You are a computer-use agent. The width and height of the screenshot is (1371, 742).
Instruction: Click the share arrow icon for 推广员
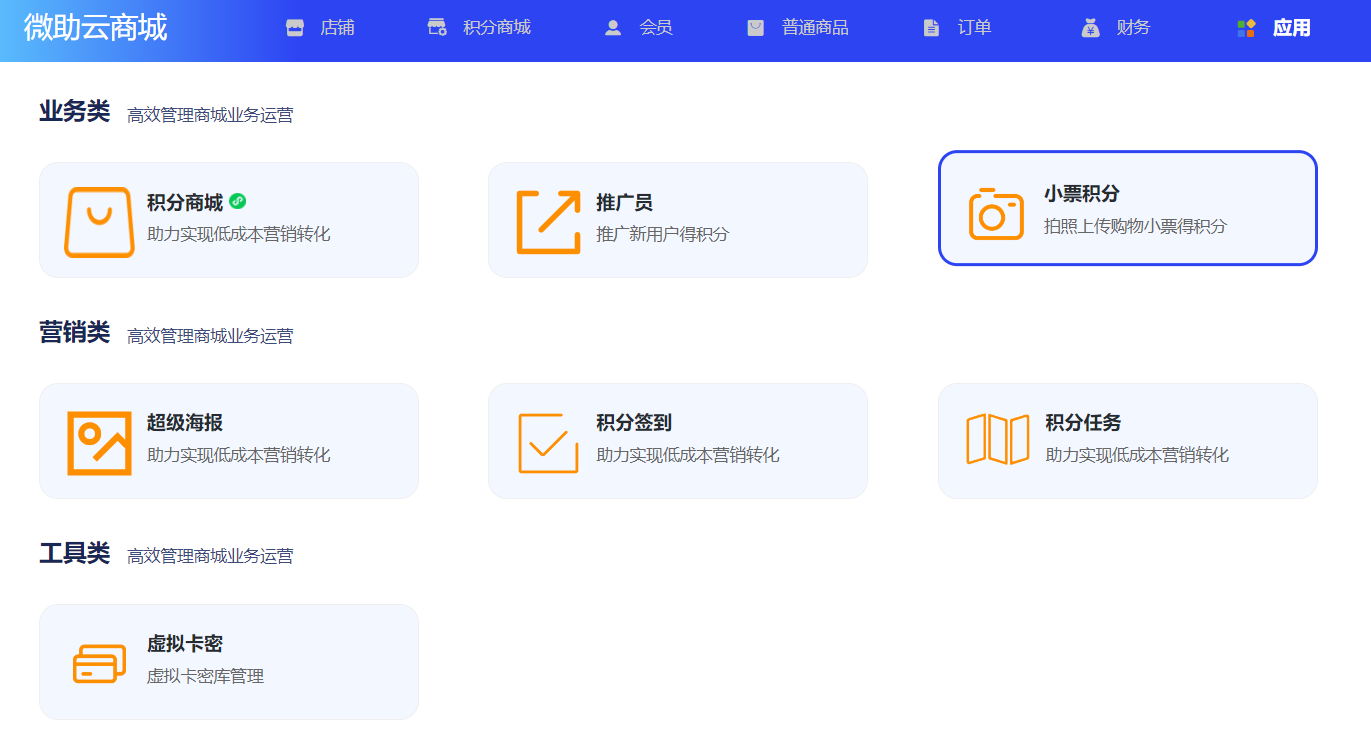(x=548, y=221)
